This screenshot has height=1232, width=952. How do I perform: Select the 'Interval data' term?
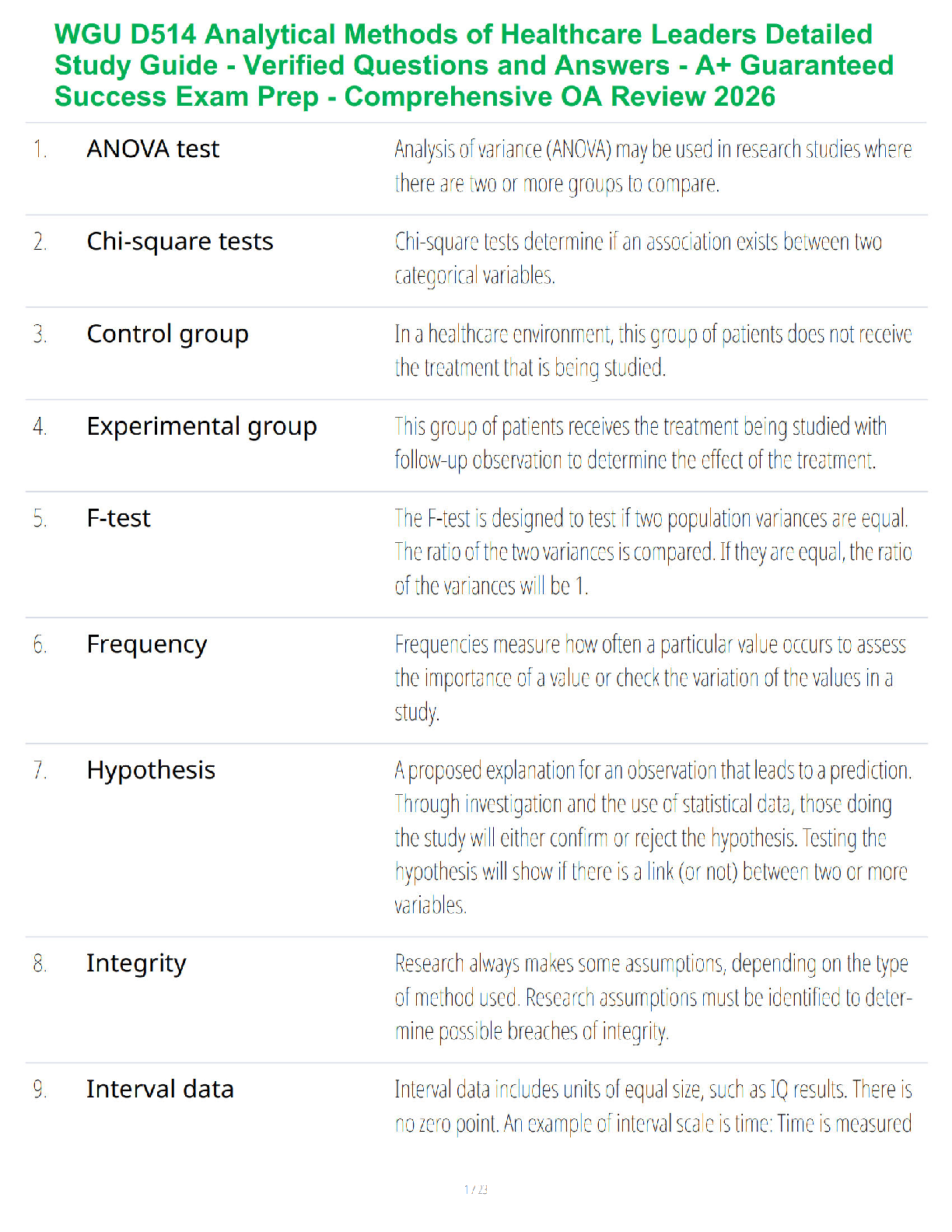(x=159, y=1089)
